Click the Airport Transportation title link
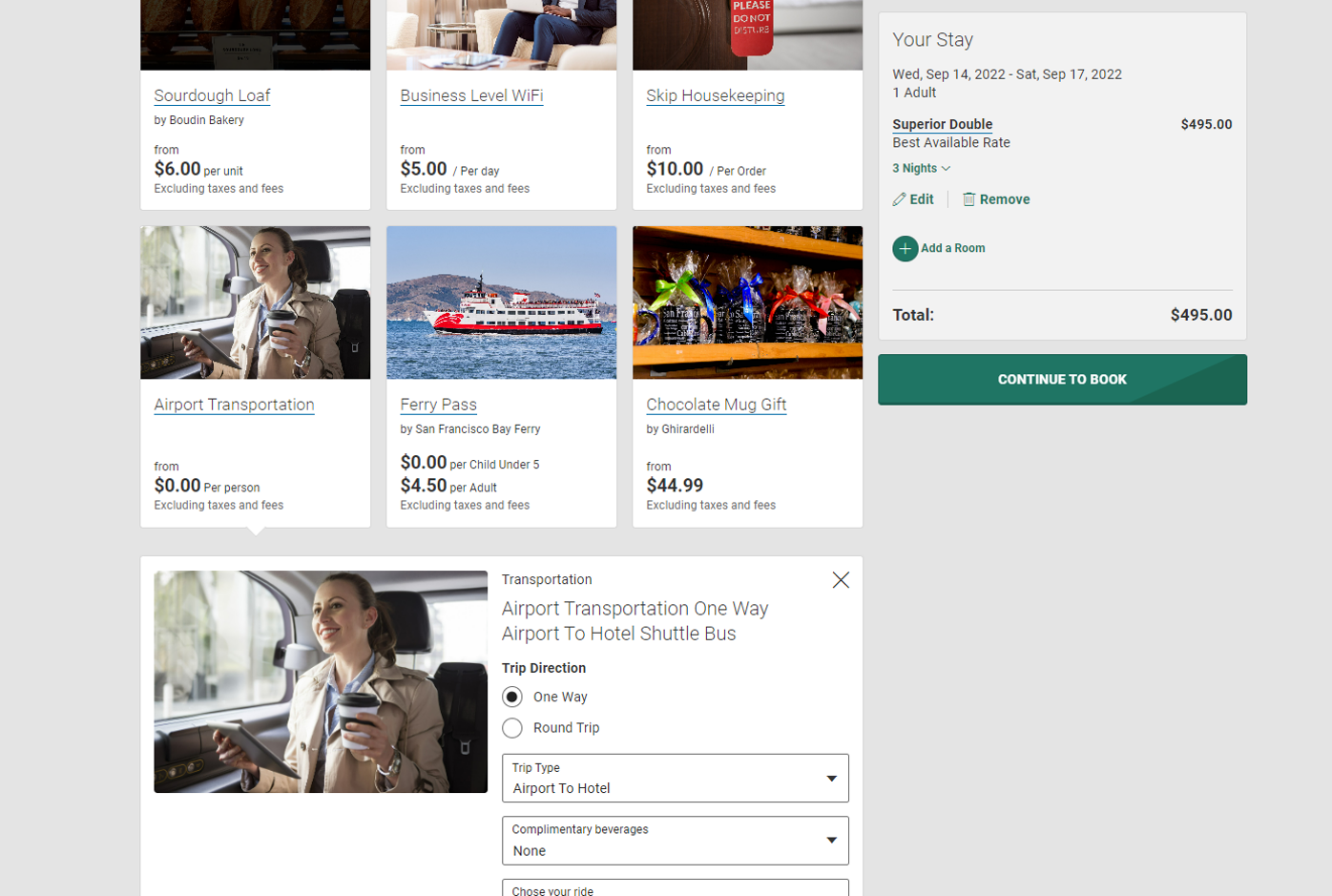Image resolution: width=1332 pixels, height=896 pixels. (234, 405)
